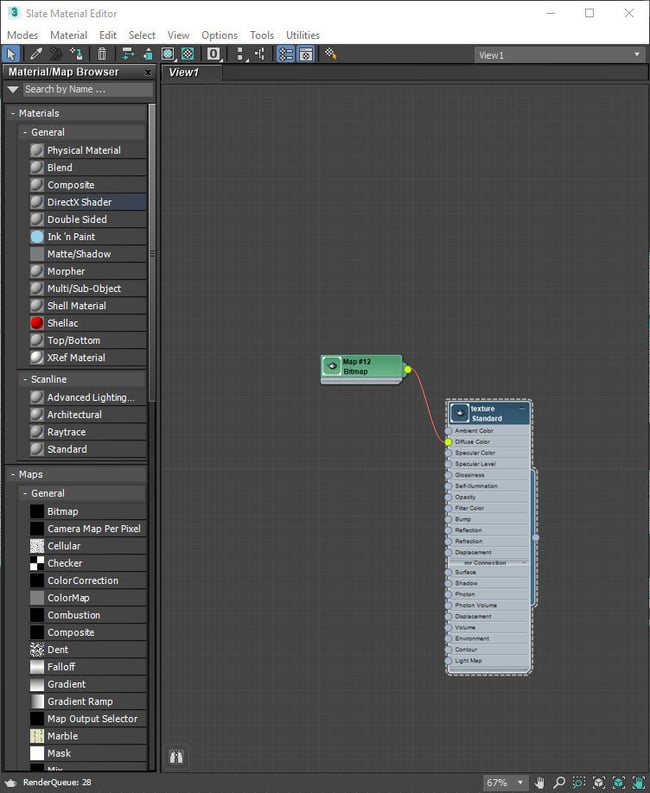The image size is (650, 793).
Task: Toggle Show Shaded Material in Viewport icon
Action: (168, 54)
